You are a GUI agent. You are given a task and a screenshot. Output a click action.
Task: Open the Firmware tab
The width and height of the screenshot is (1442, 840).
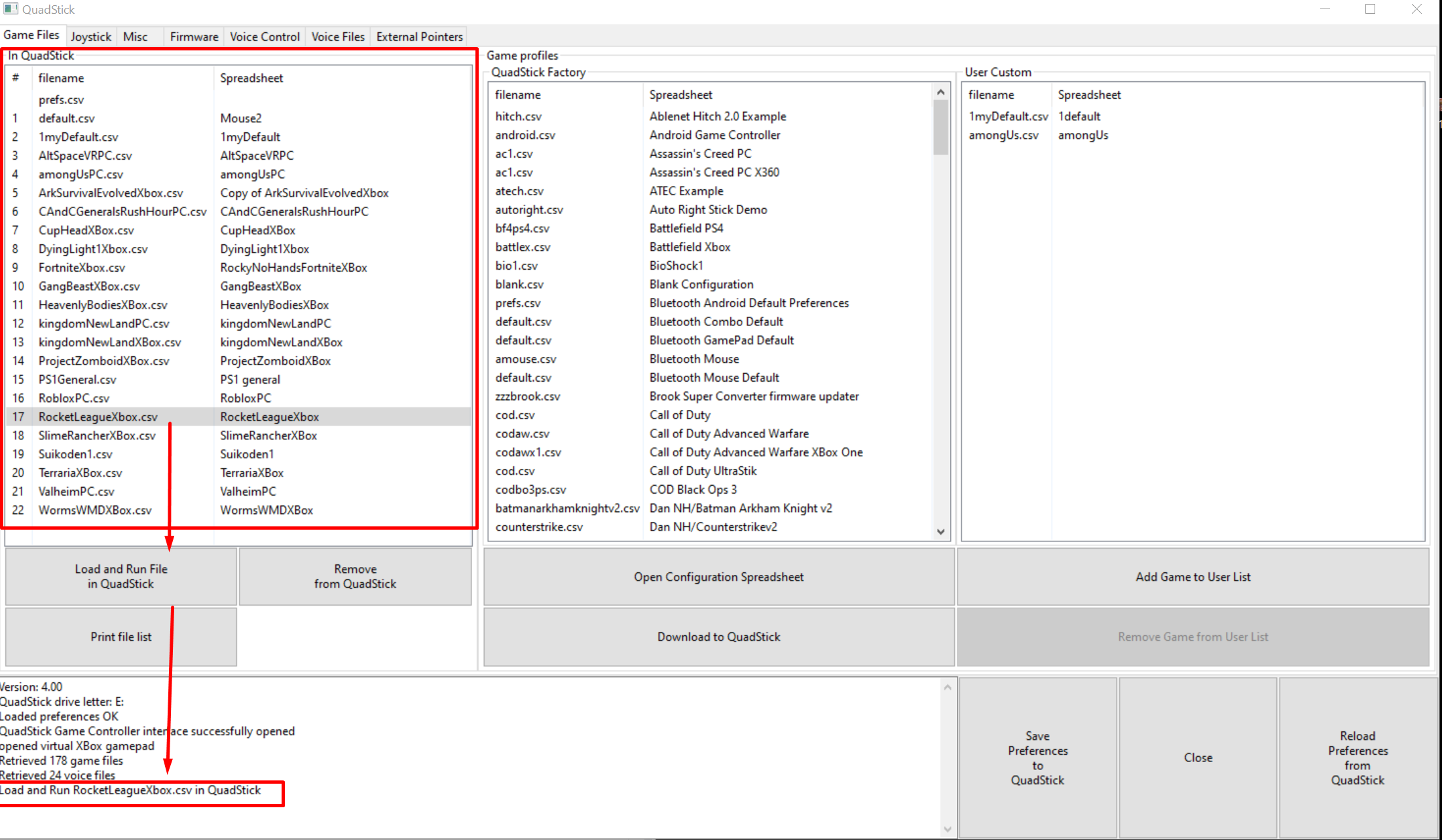(194, 37)
